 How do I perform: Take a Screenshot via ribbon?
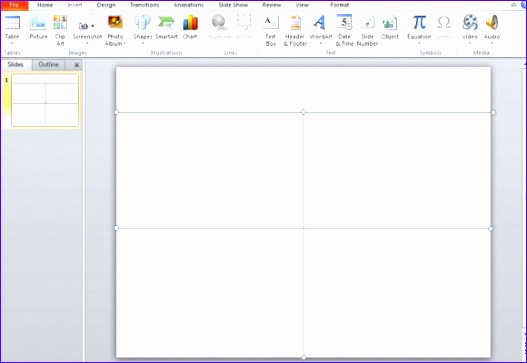click(x=87, y=30)
